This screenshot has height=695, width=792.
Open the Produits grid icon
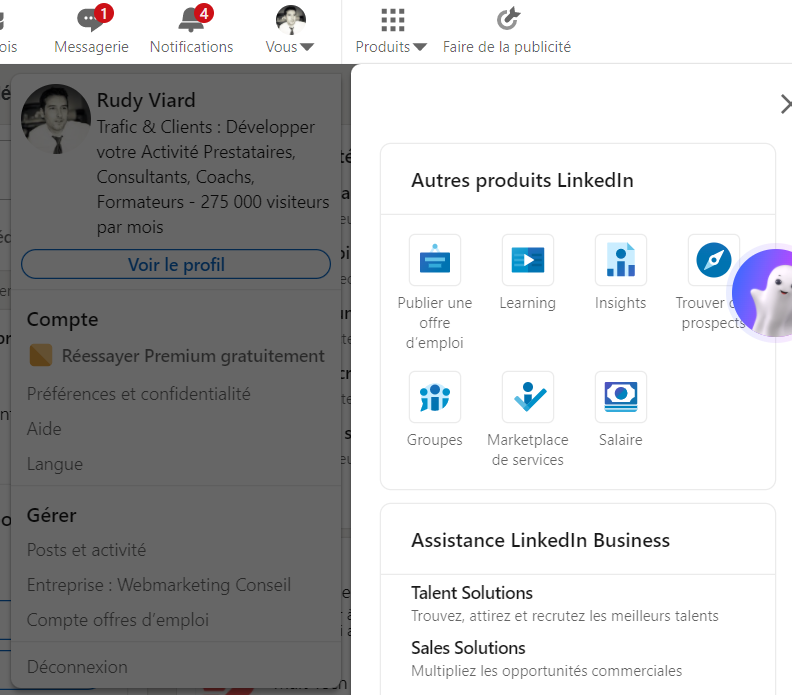point(392,20)
